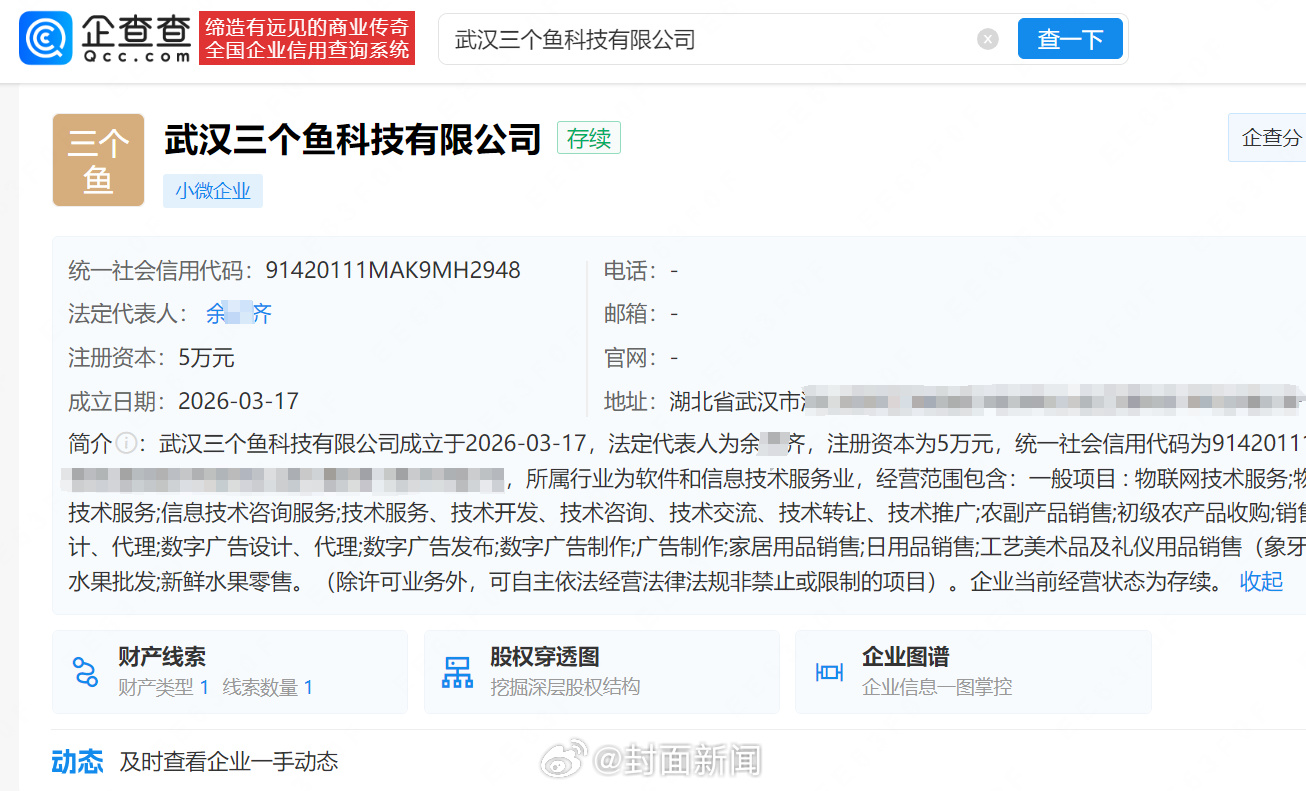Click the 及时查看企业一手动态 text
This screenshot has width=1306, height=791.
229,762
